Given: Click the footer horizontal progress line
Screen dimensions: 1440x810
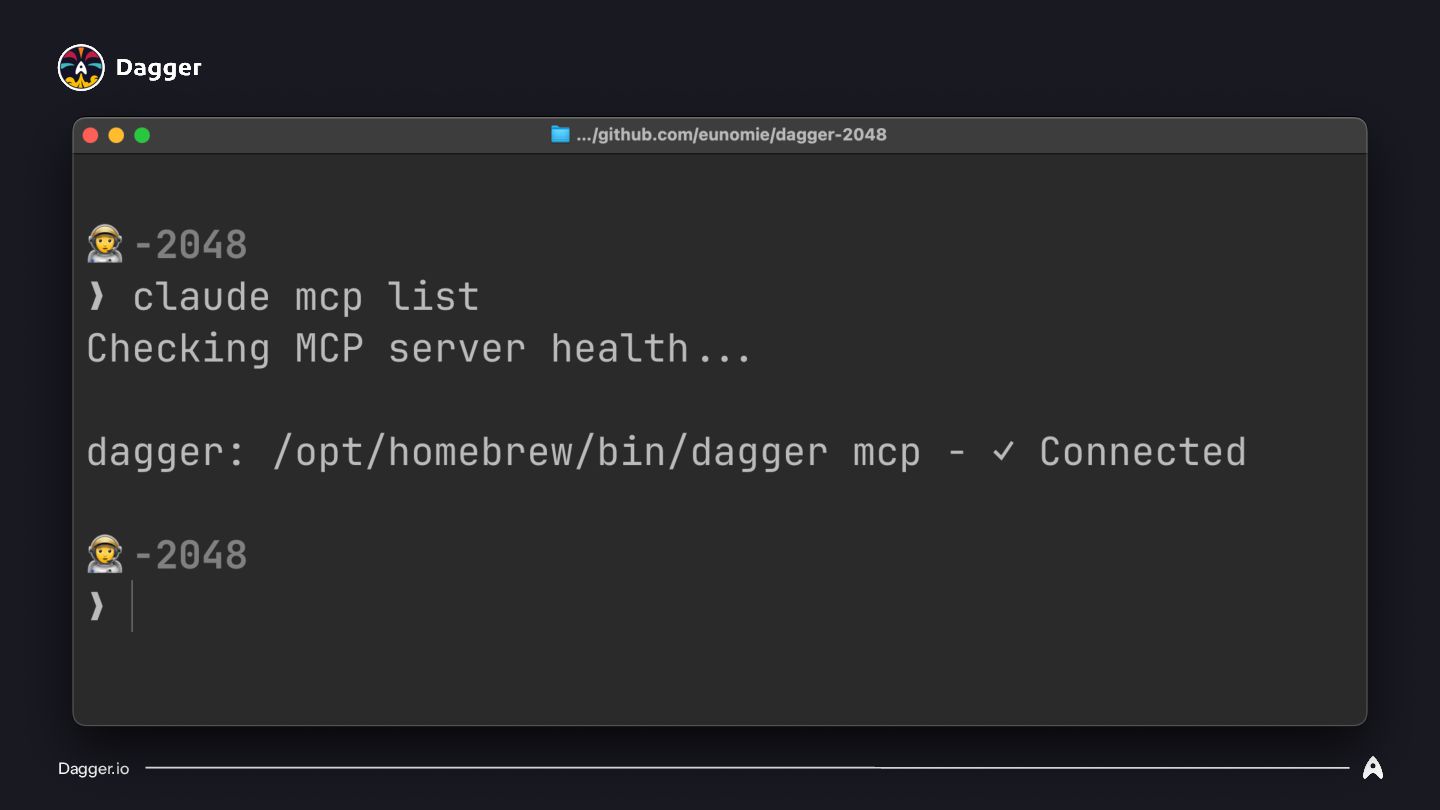Looking at the screenshot, I should click(x=746, y=768).
